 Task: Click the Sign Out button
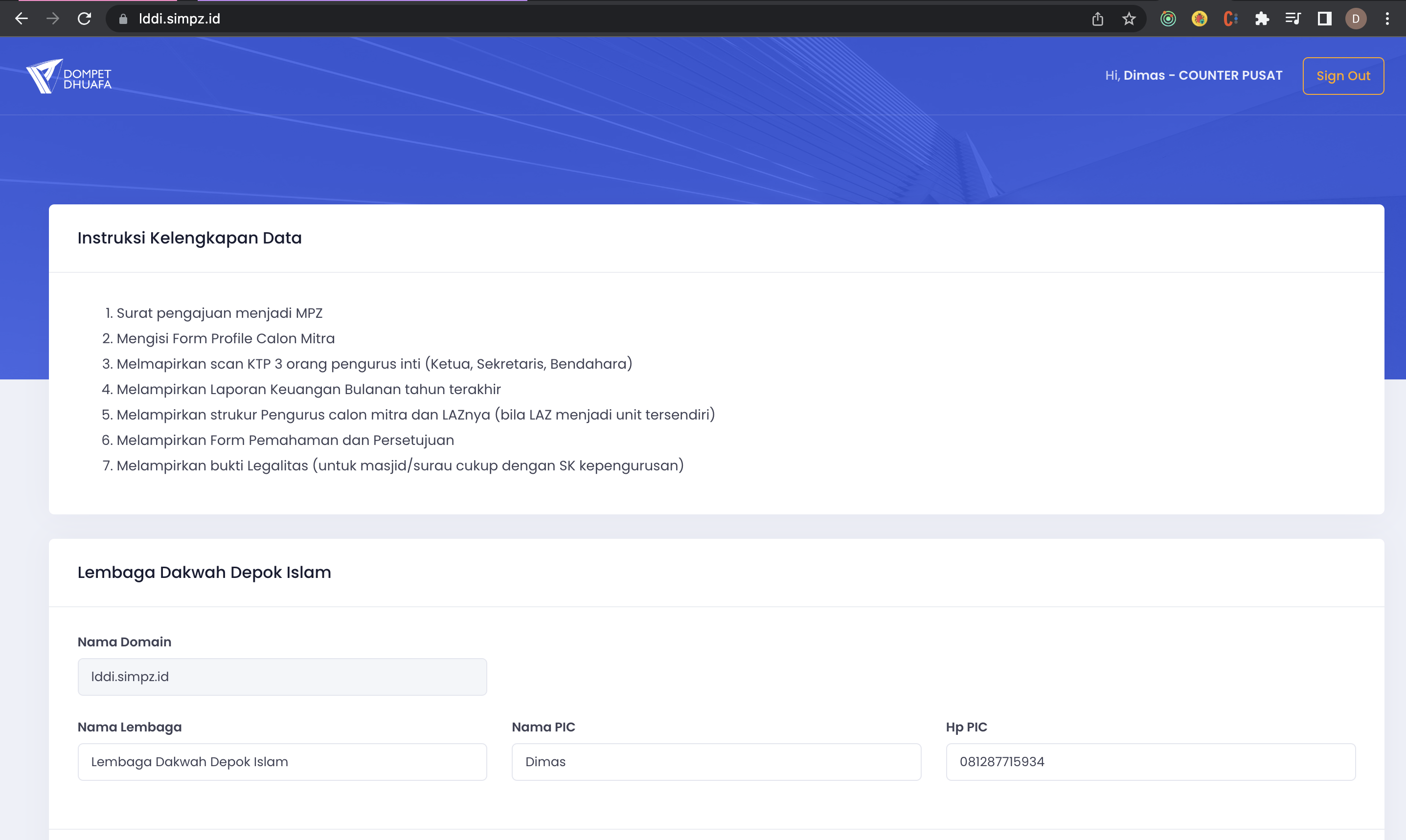[x=1343, y=76]
